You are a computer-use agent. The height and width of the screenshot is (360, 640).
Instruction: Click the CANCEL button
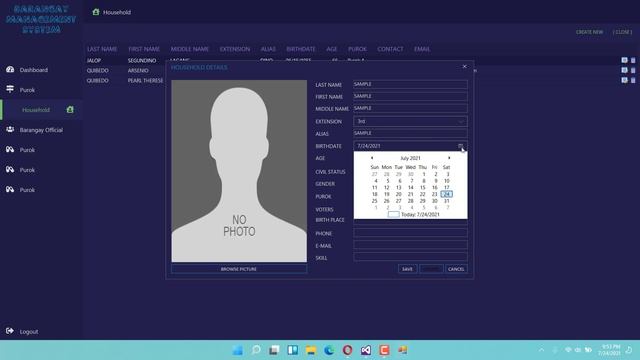[x=456, y=269]
